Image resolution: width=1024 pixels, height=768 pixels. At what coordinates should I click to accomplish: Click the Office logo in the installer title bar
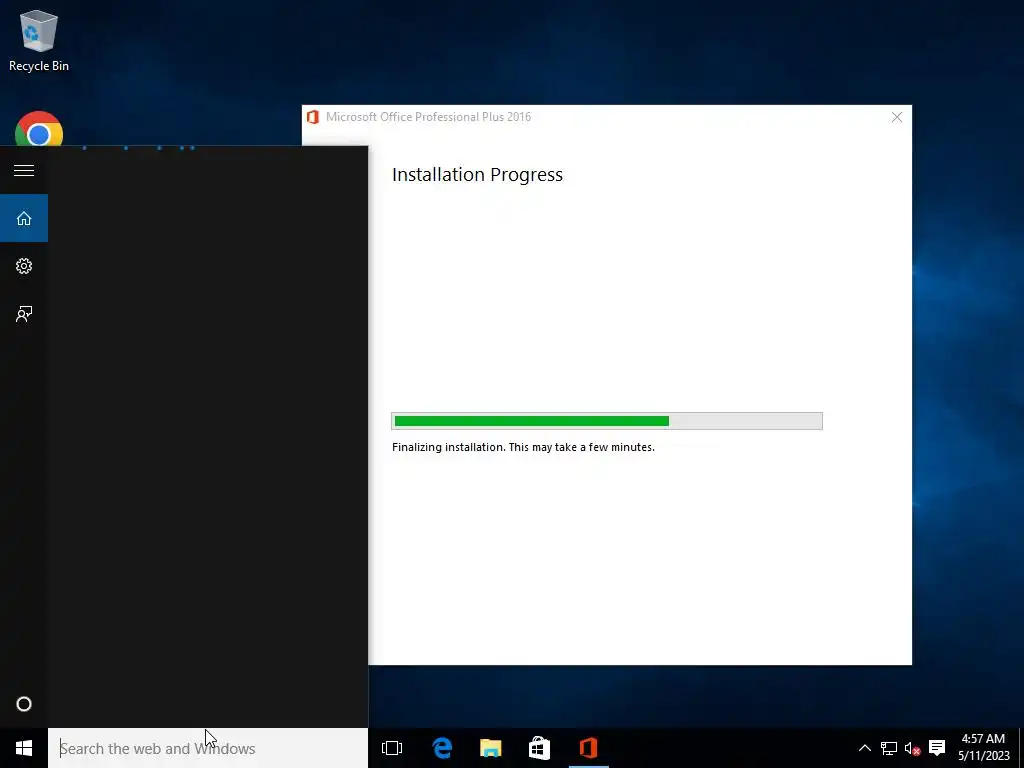click(313, 117)
